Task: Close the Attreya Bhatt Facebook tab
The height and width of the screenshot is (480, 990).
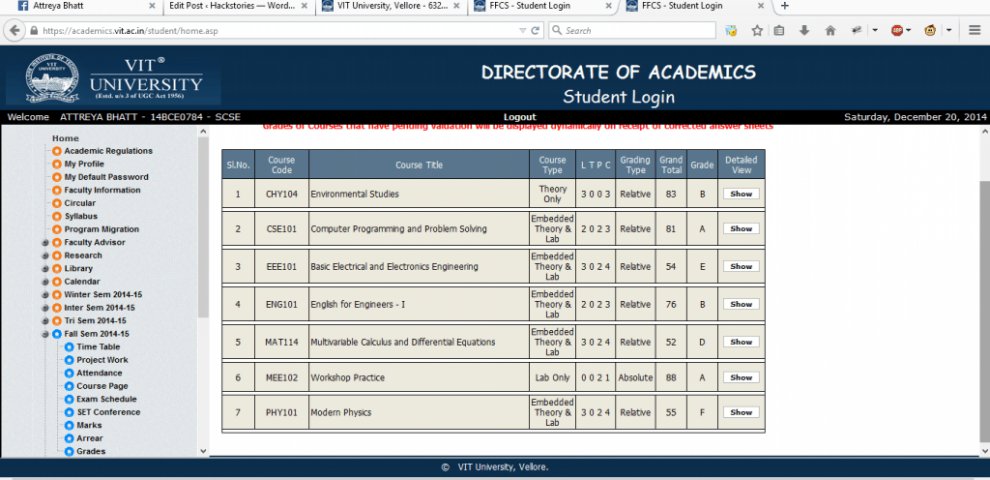Action: [x=152, y=6]
